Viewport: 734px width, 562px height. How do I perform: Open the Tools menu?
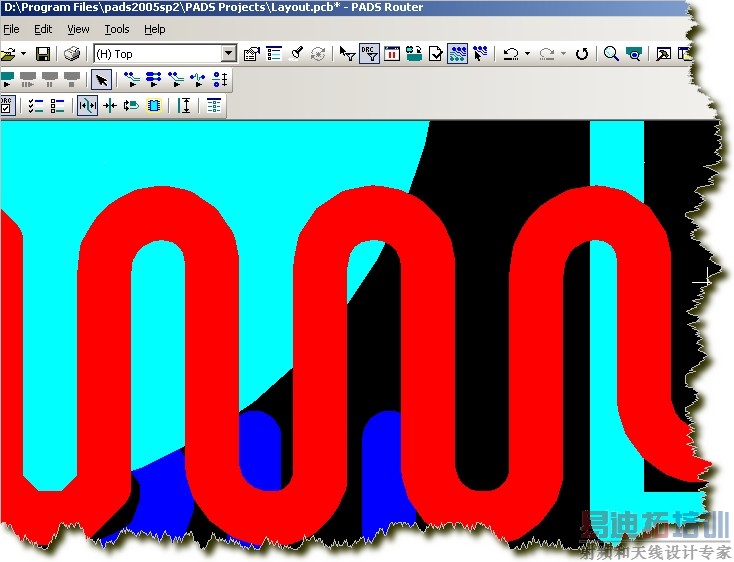pos(117,29)
